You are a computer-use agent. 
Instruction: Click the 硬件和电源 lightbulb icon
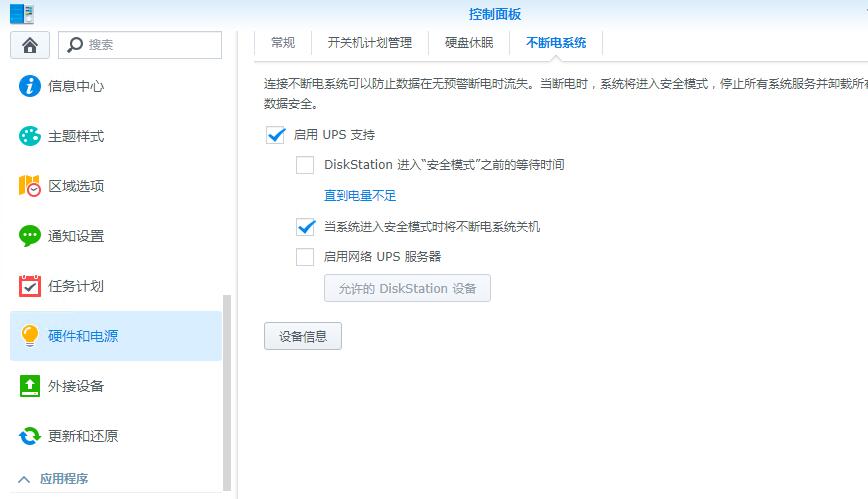coord(30,336)
